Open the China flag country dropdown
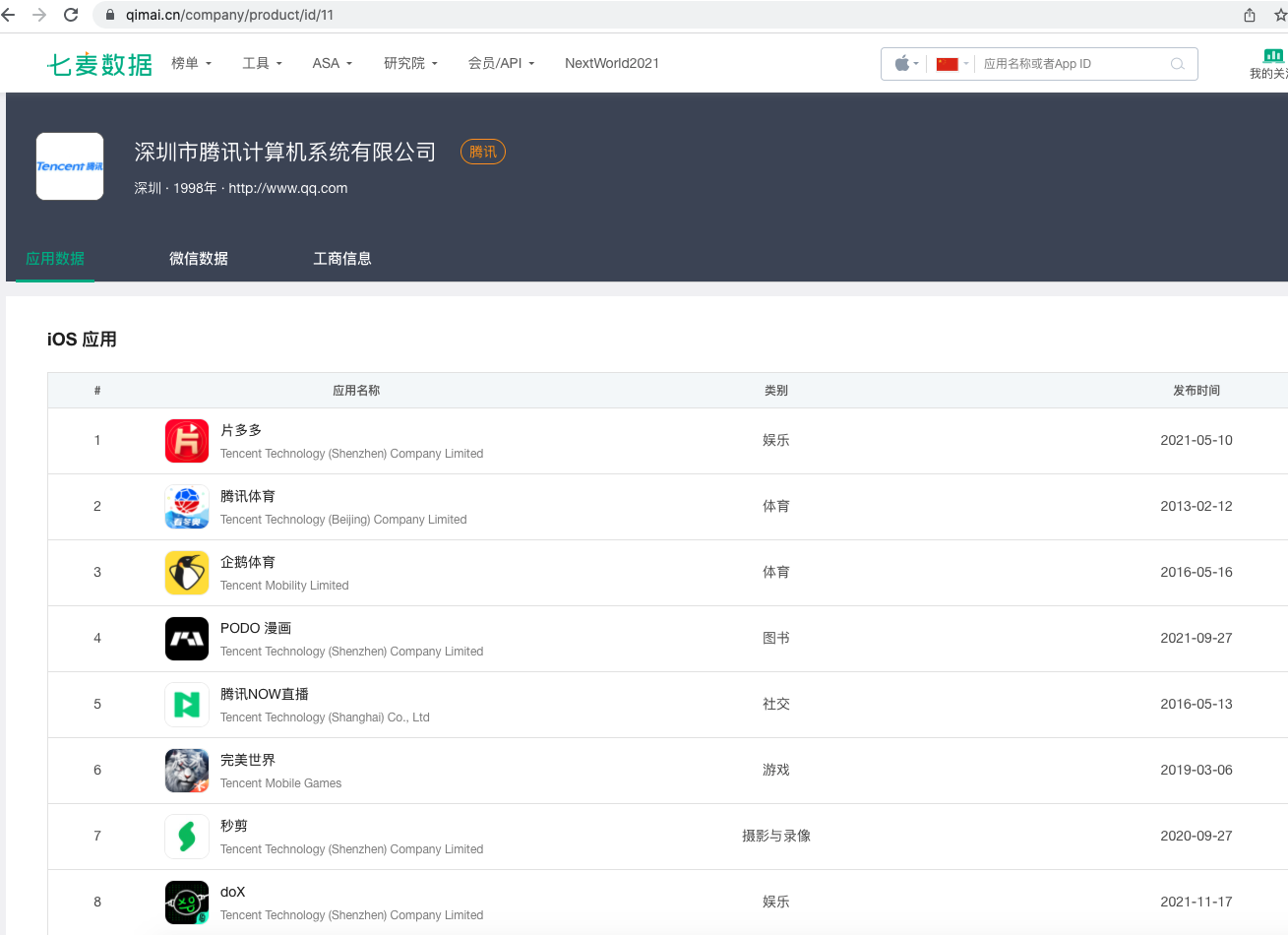Viewport: 1288px width, 935px height. pyautogui.click(x=951, y=63)
